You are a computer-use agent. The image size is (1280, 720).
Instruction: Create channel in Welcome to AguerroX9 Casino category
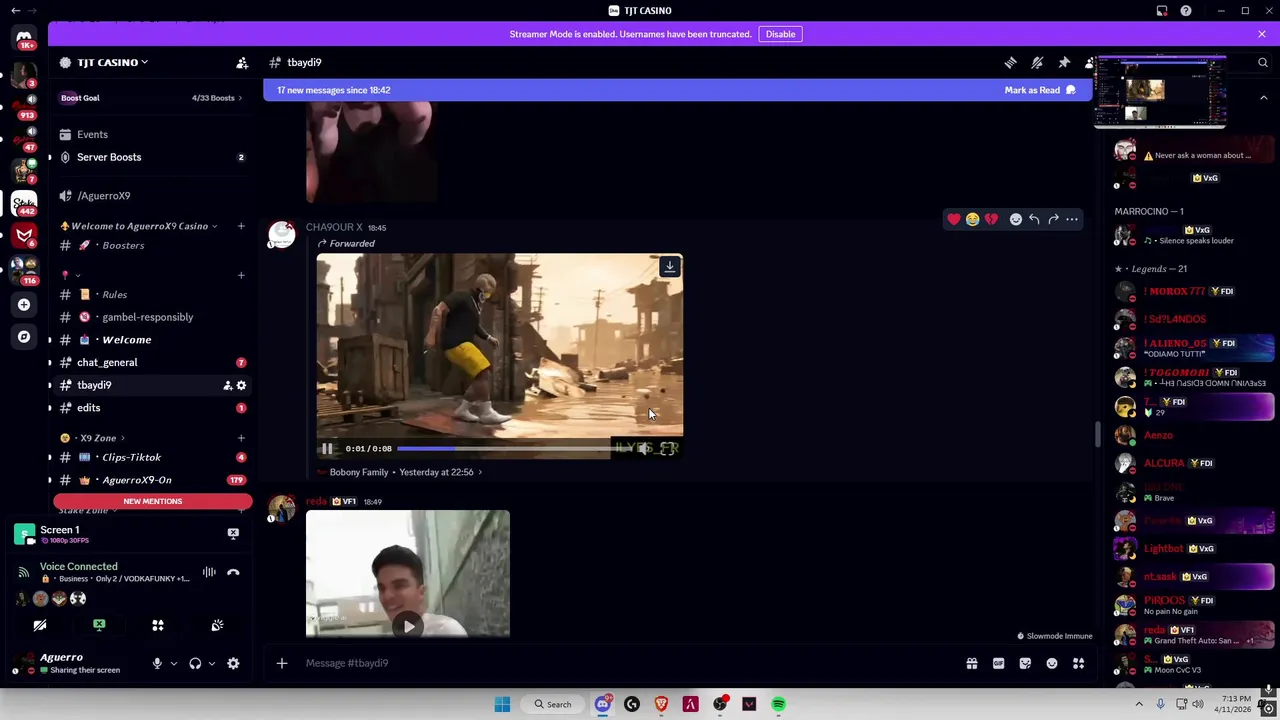coord(241,226)
